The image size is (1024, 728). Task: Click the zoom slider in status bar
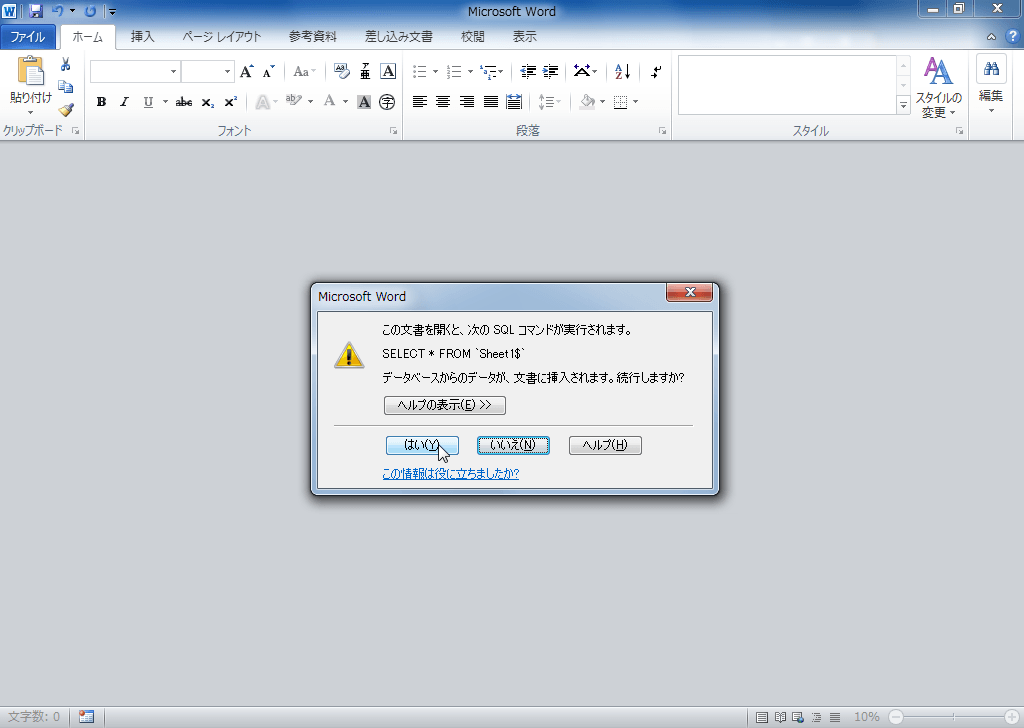pyautogui.click(x=953, y=717)
